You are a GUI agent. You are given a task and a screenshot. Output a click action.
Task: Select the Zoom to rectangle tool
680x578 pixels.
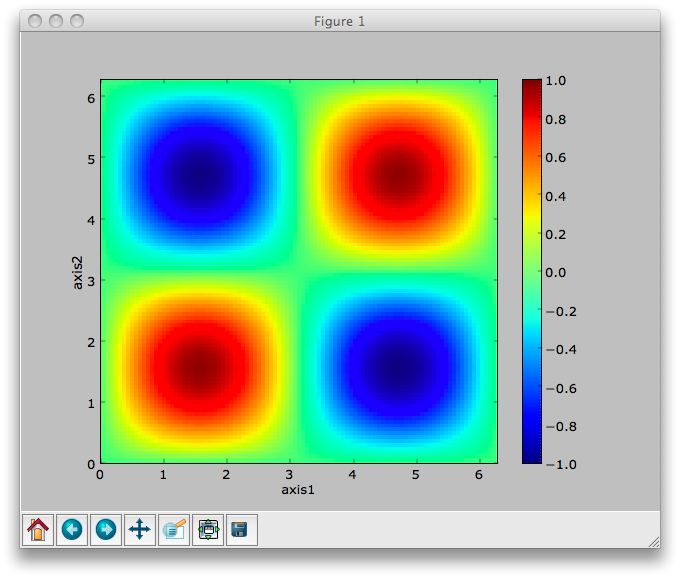(174, 529)
